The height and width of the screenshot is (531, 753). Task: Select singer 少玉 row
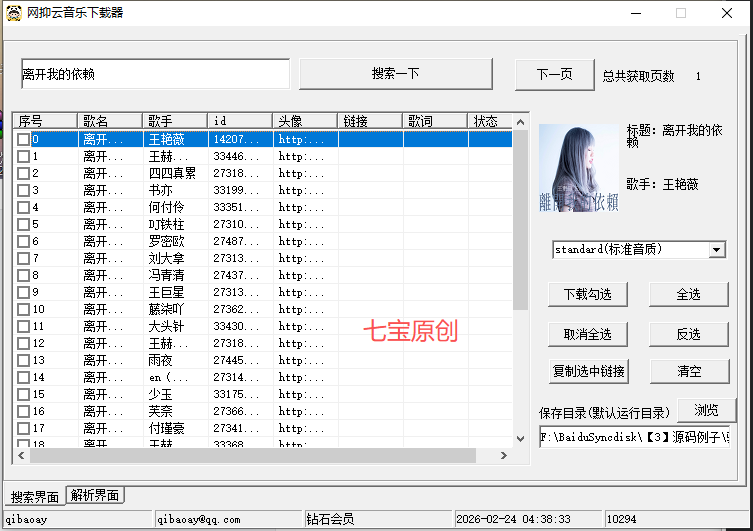pos(160,395)
